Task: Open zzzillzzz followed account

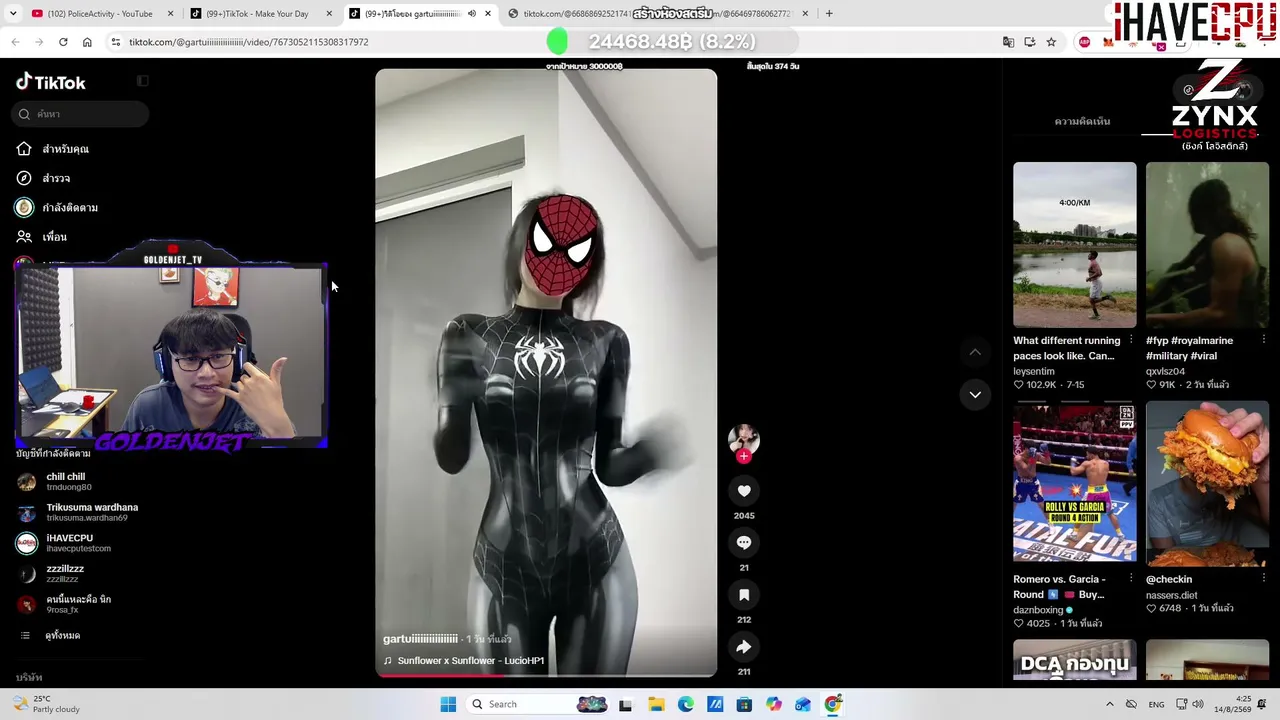Action: point(51,573)
